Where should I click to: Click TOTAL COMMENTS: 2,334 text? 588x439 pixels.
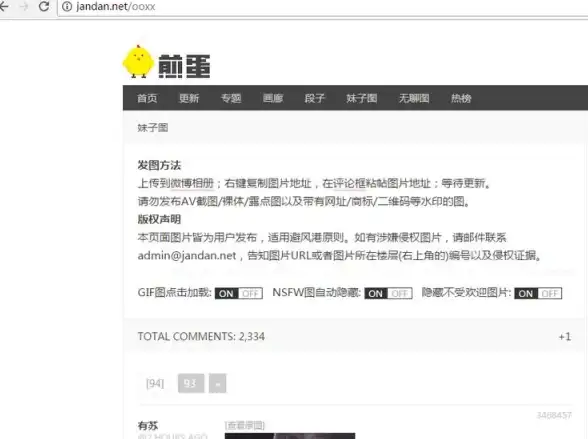(201, 337)
